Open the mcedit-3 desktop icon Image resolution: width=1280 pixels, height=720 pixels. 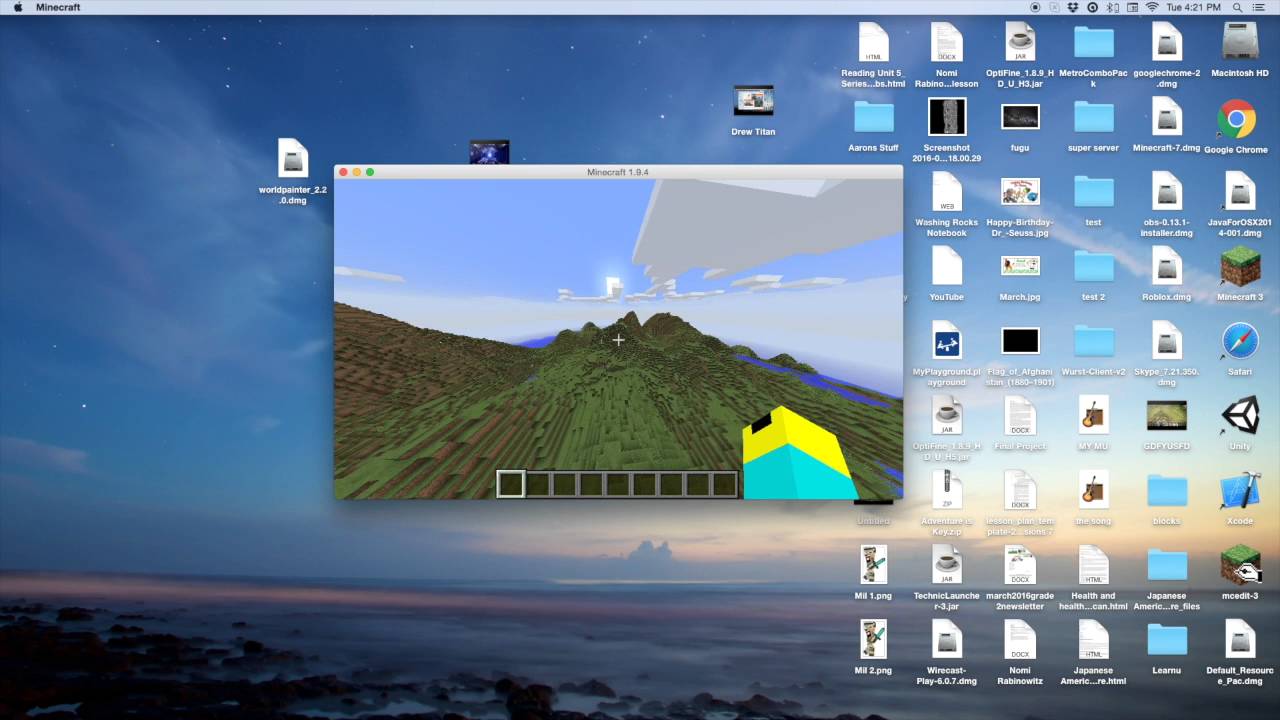(1240, 566)
